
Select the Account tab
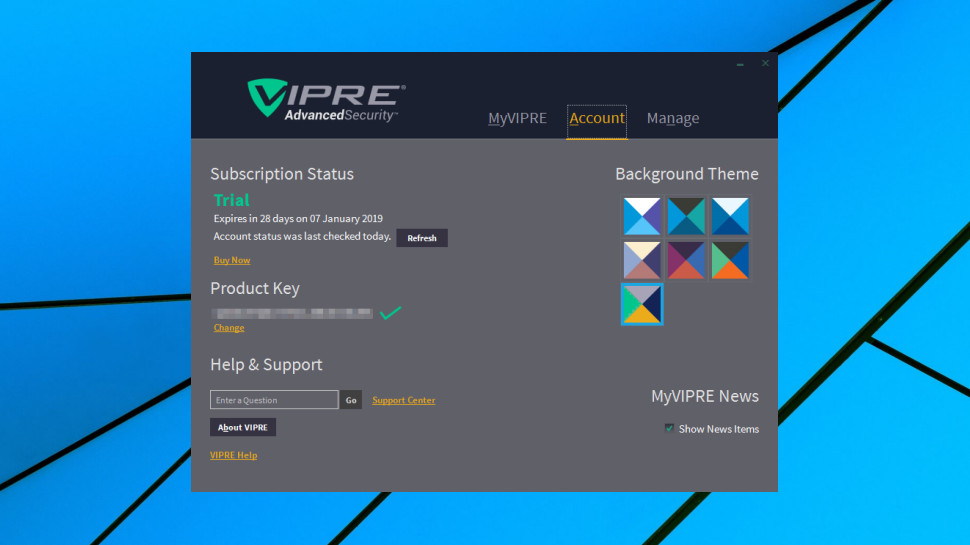coord(597,118)
